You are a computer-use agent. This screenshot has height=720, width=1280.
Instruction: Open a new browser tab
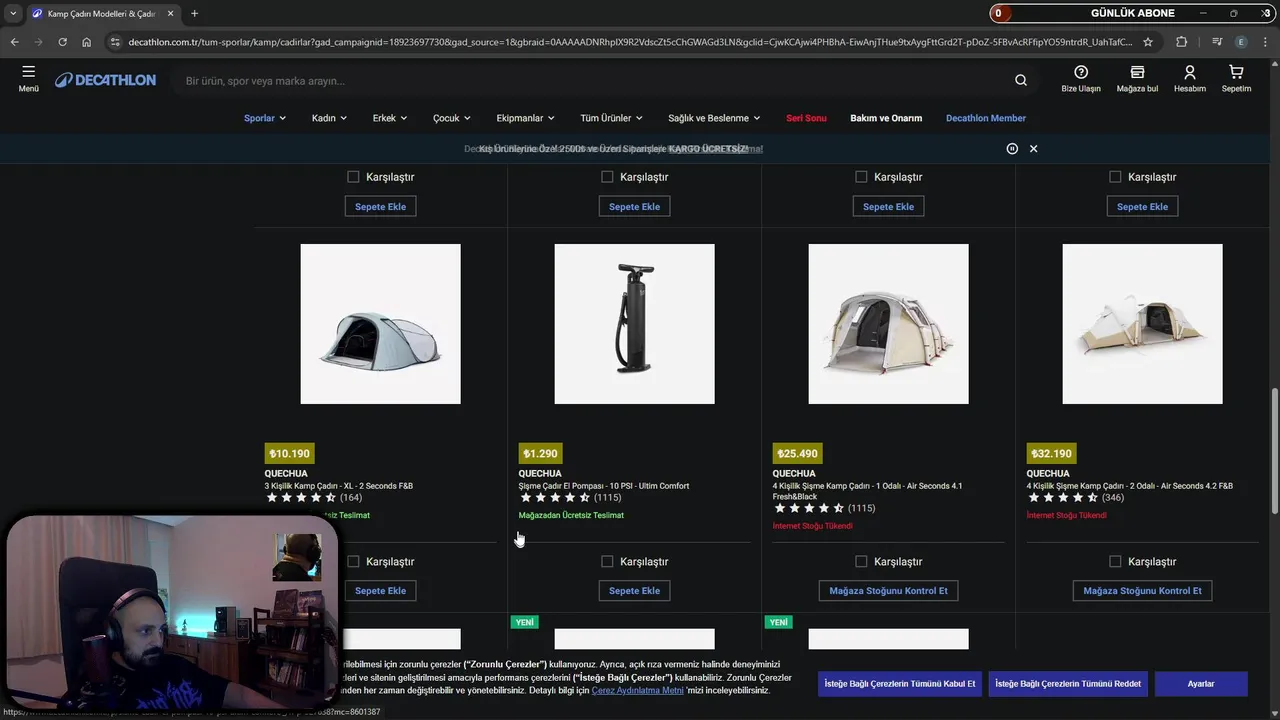click(x=194, y=13)
